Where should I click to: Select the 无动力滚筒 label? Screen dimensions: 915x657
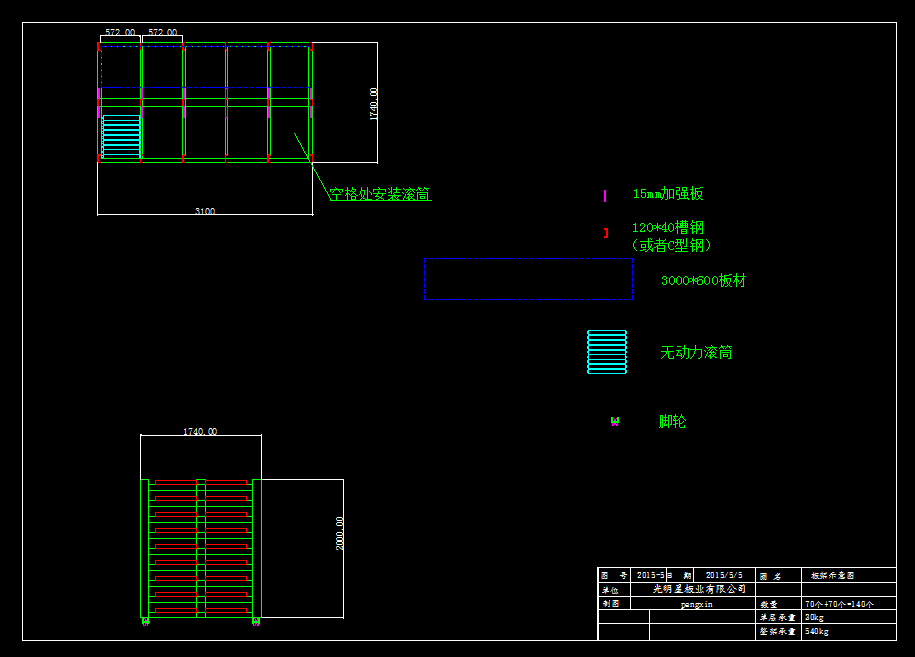tap(696, 352)
